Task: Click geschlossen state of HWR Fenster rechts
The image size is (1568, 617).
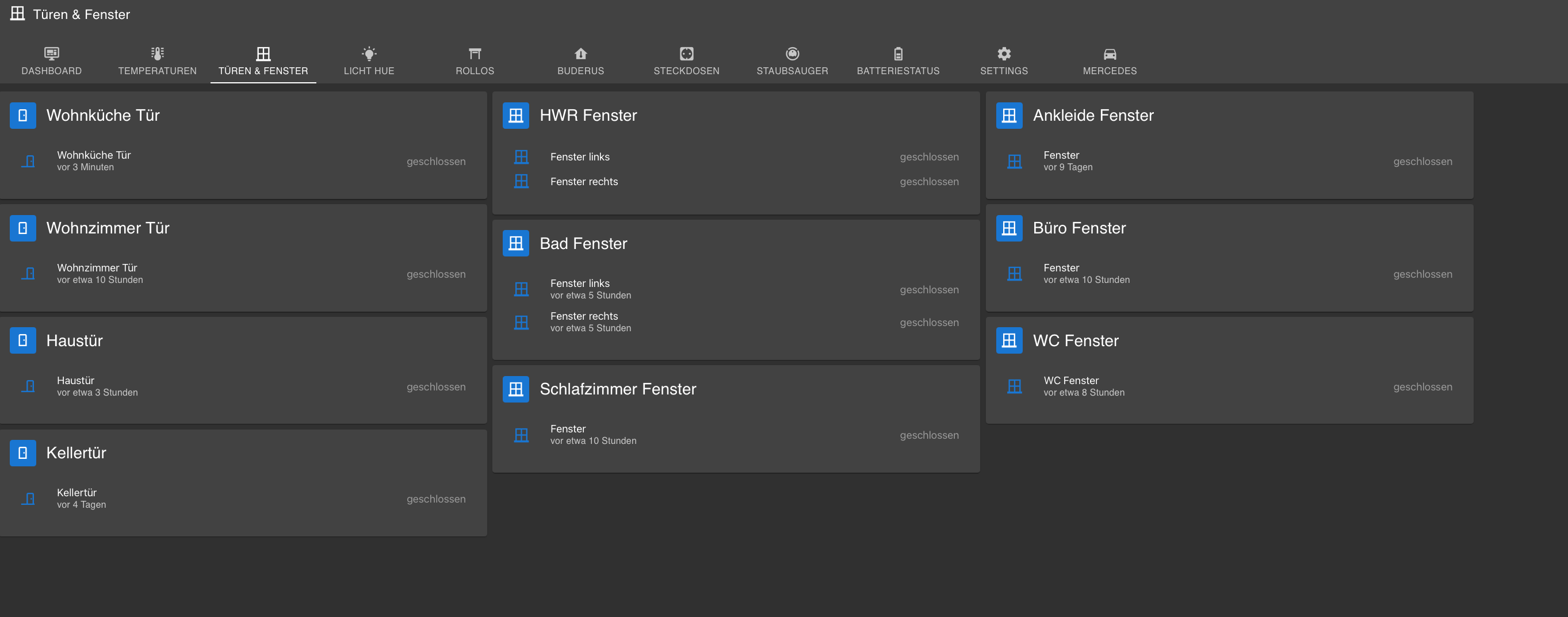Action: (929, 181)
